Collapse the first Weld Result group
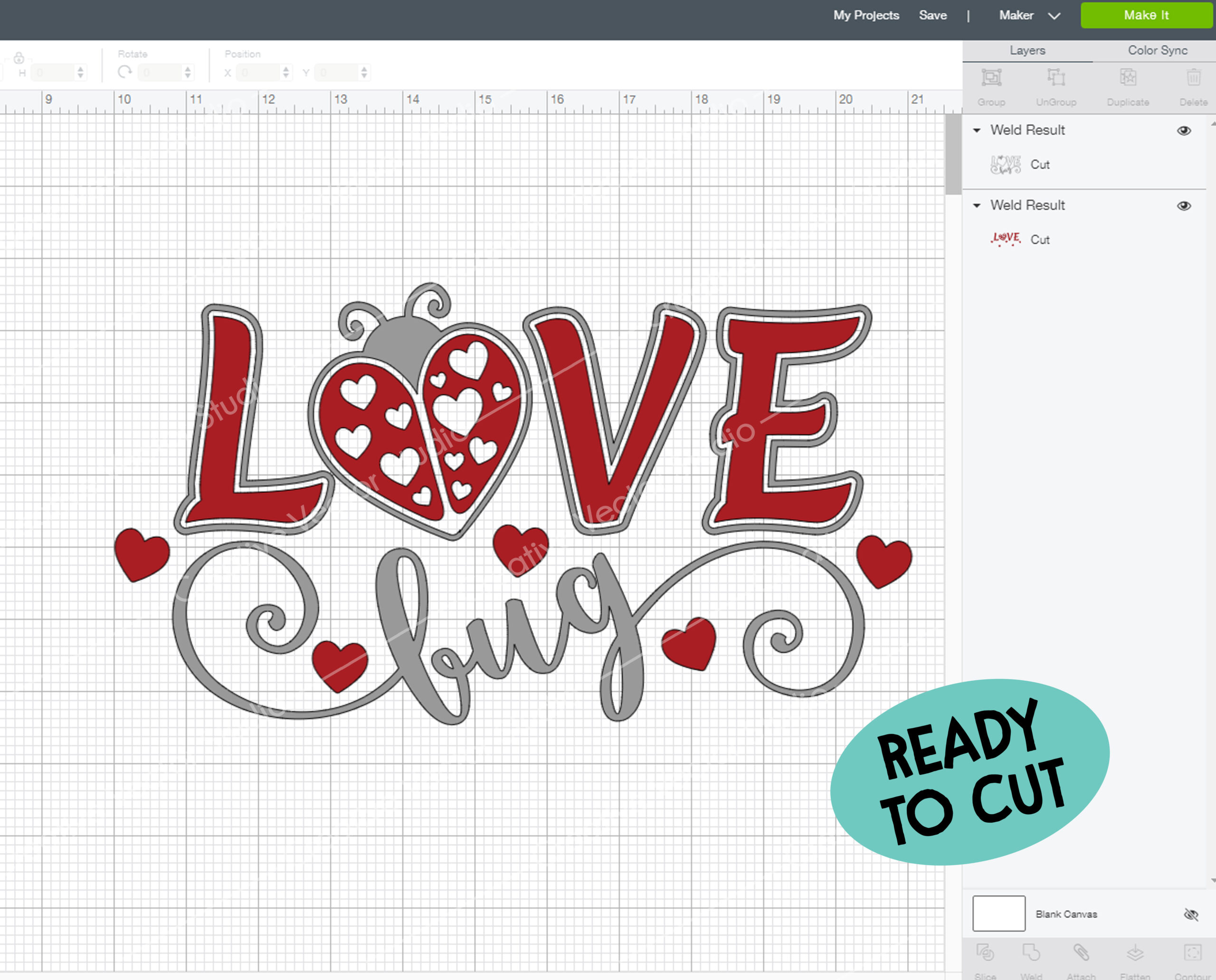Viewport: 1216px width, 980px height. tap(977, 131)
